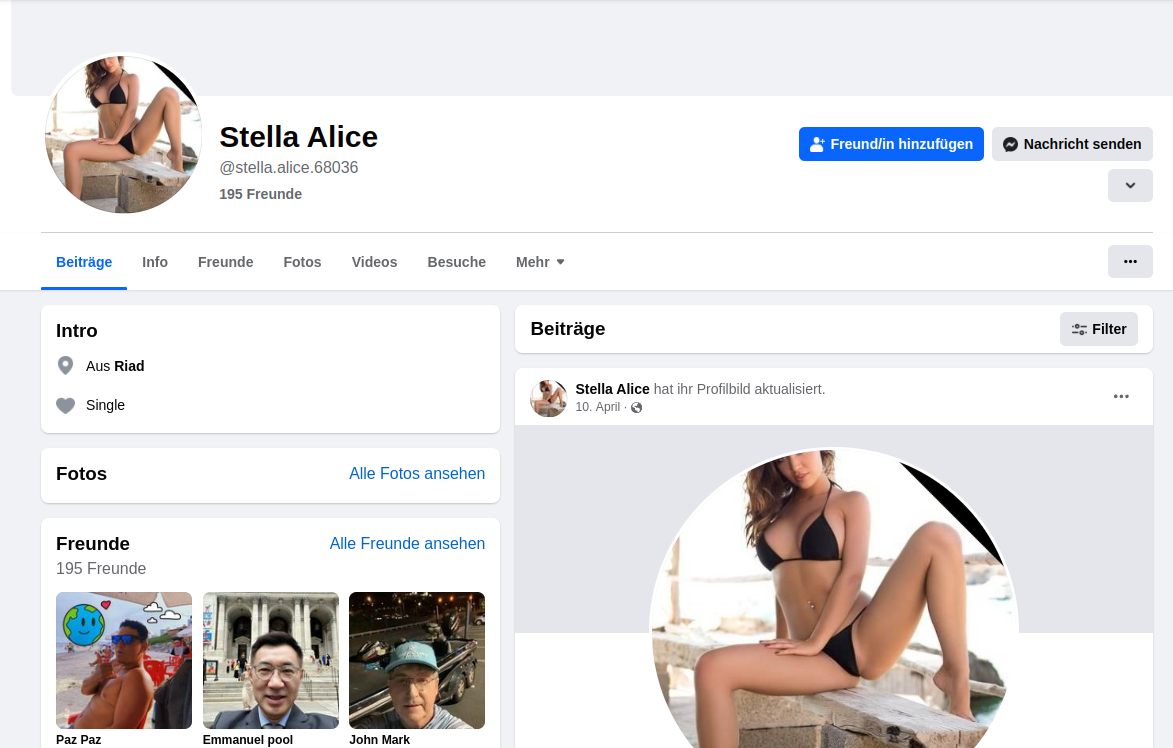This screenshot has height=748, width=1173.
Task: Click the heart relationship icon in Intro
Action: pyautogui.click(x=66, y=405)
